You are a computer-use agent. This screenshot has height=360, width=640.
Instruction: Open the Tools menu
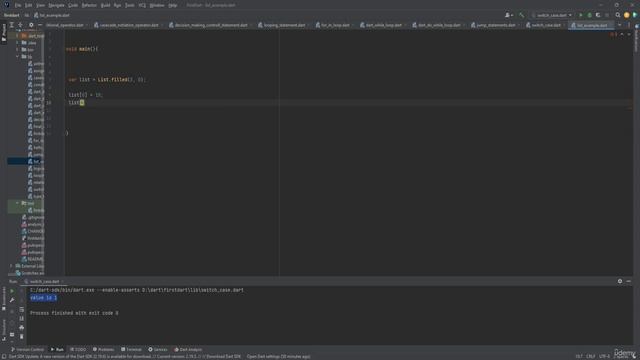tap(130, 5)
